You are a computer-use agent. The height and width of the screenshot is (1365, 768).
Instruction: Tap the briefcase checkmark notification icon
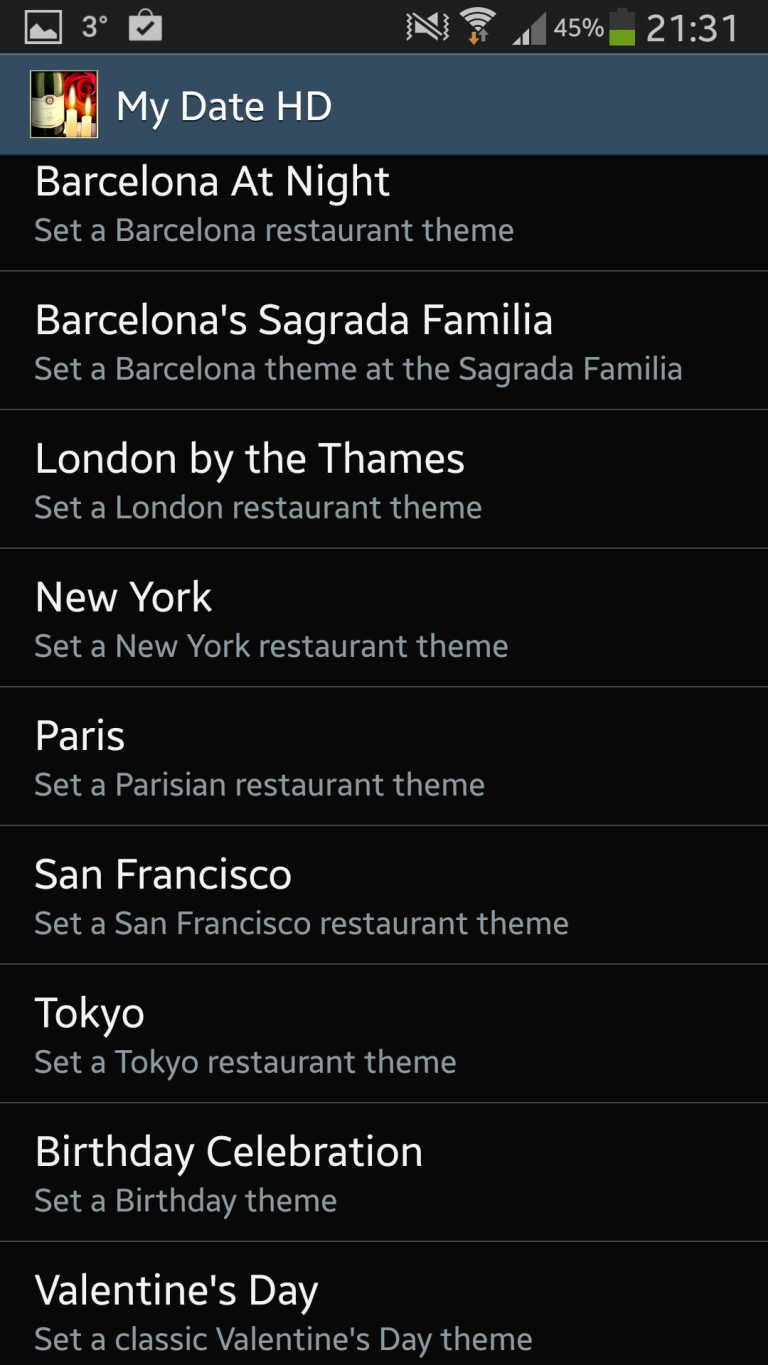[x=146, y=26]
